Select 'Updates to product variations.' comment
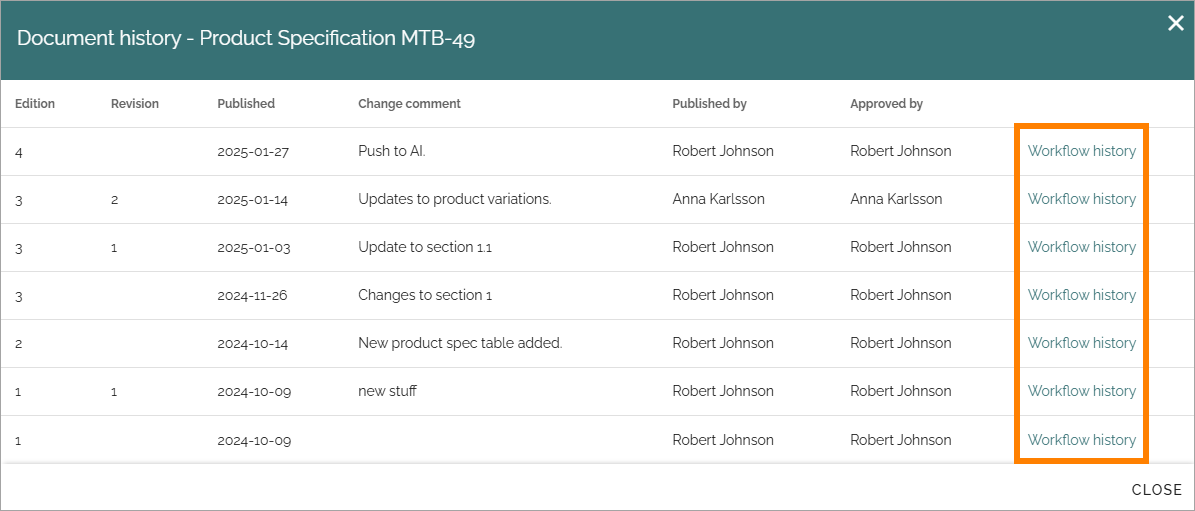 [455, 199]
